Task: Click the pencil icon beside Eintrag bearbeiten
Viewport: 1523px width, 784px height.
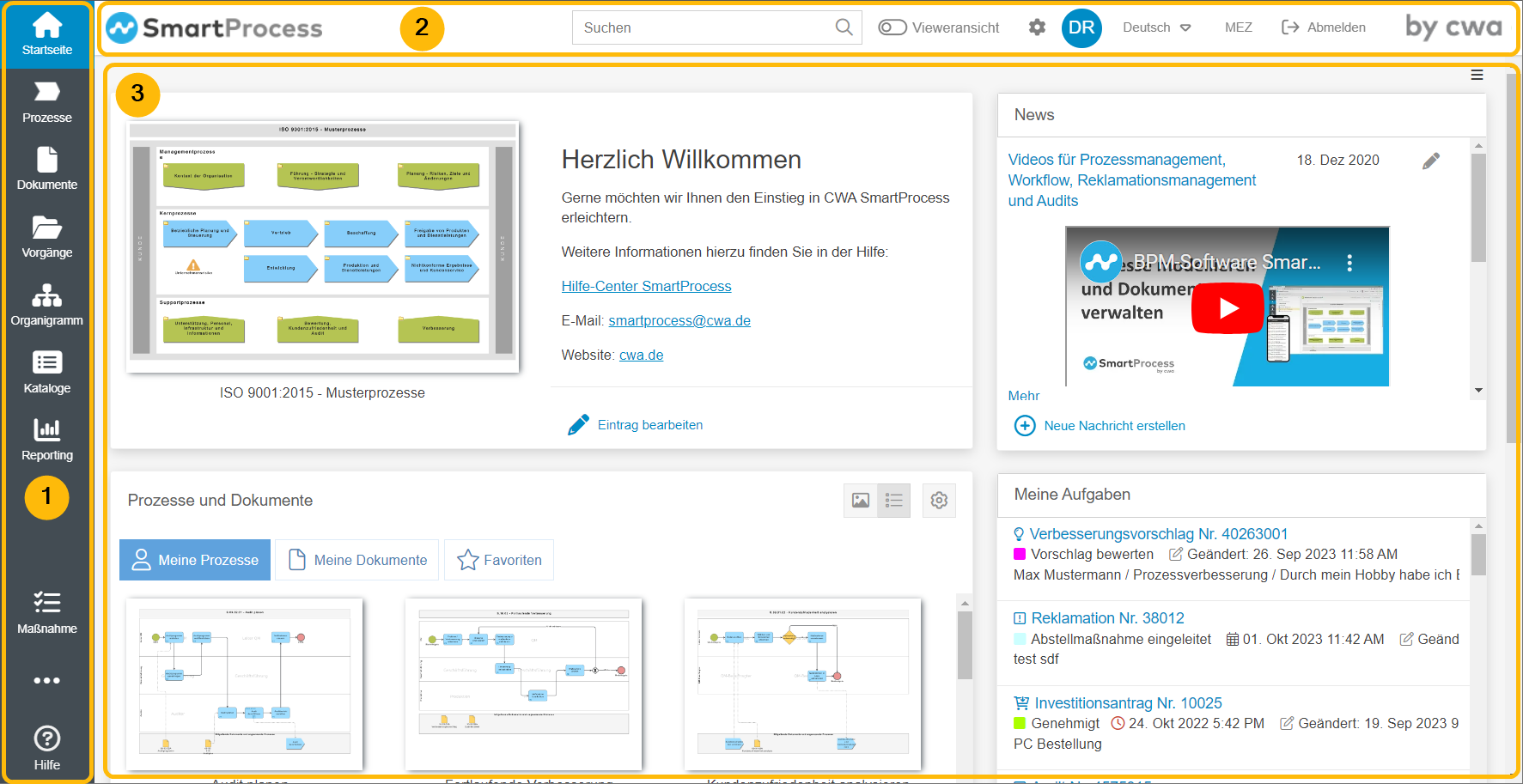Action: [578, 425]
